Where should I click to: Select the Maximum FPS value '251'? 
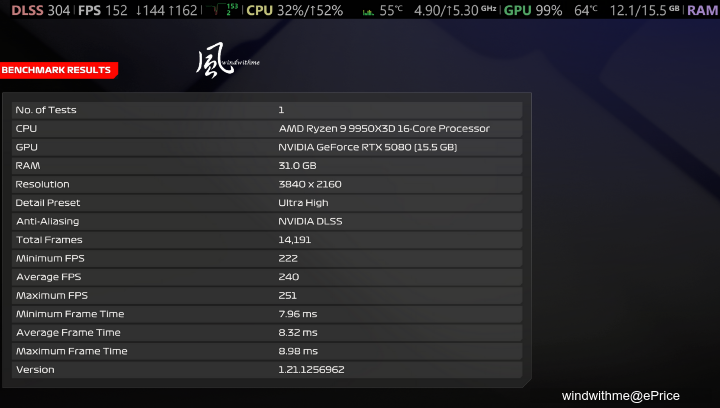(x=287, y=296)
